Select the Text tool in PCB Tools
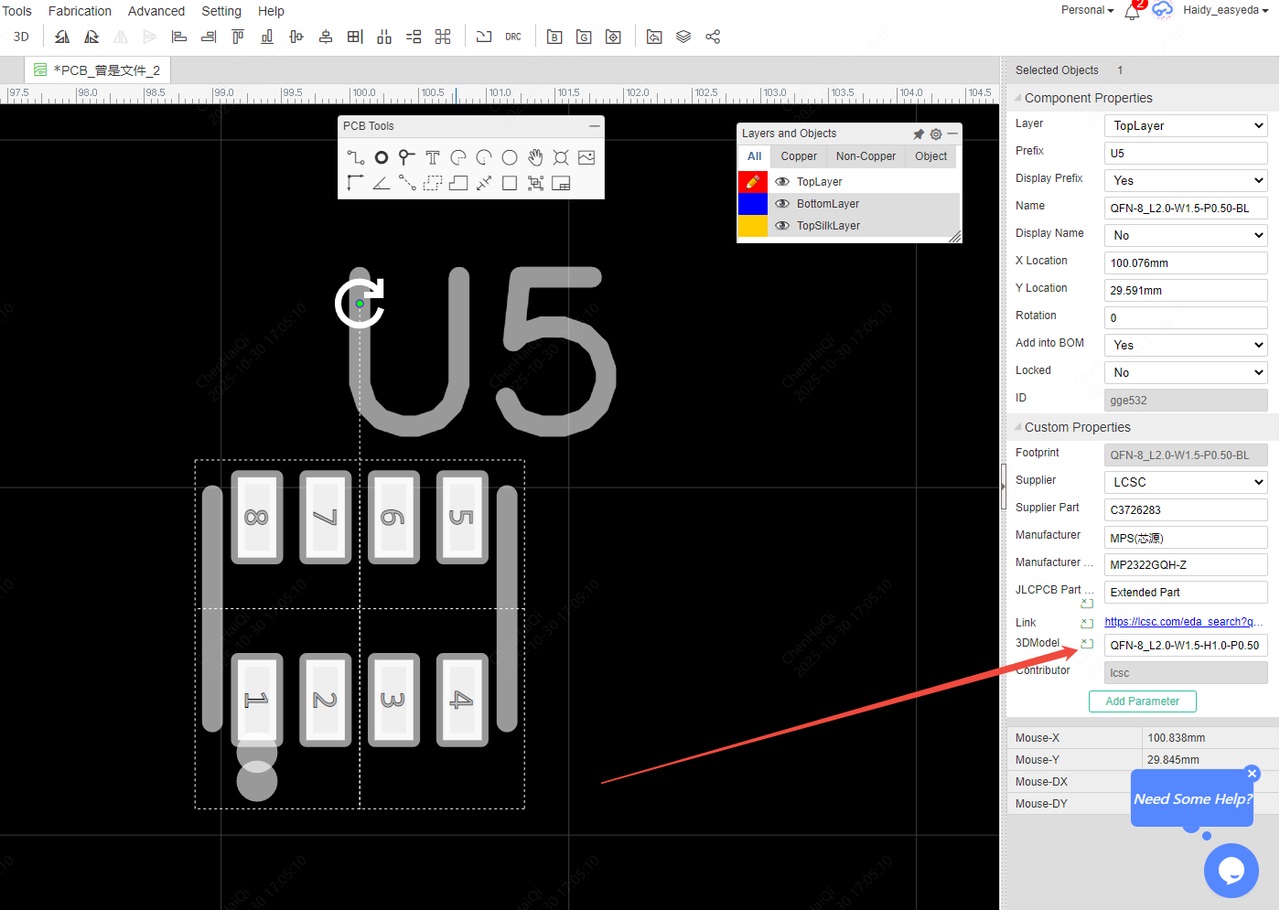The width and height of the screenshot is (1280, 910). point(432,158)
